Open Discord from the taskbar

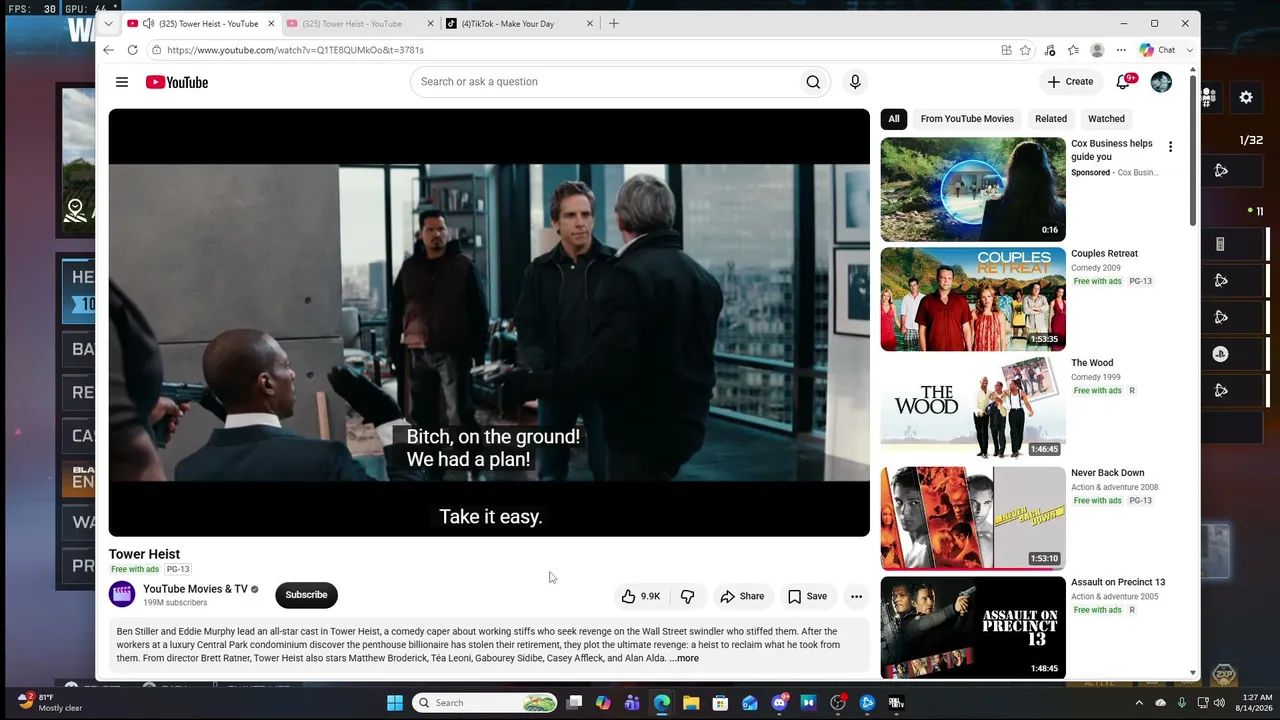pos(780,703)
